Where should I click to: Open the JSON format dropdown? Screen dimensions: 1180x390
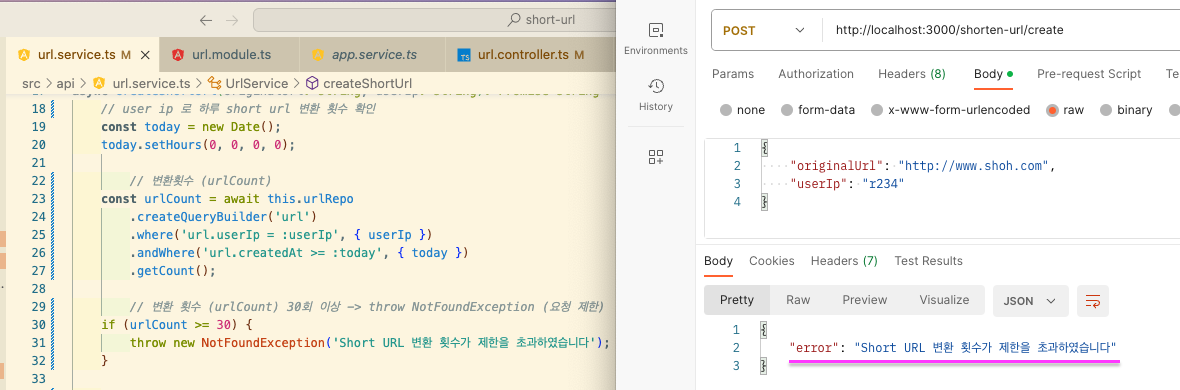point(1030,300)
